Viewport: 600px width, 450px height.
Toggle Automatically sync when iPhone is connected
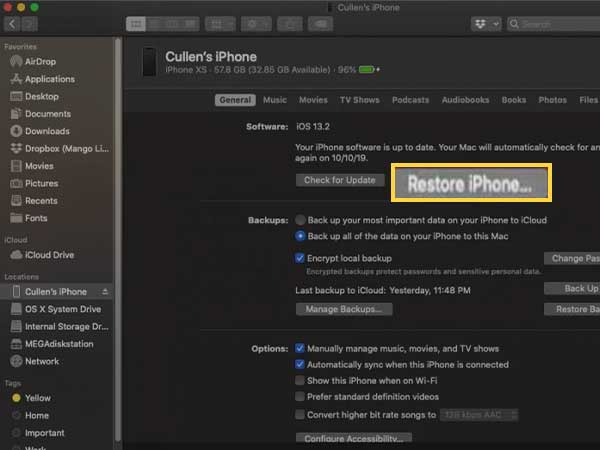point(300,365)
